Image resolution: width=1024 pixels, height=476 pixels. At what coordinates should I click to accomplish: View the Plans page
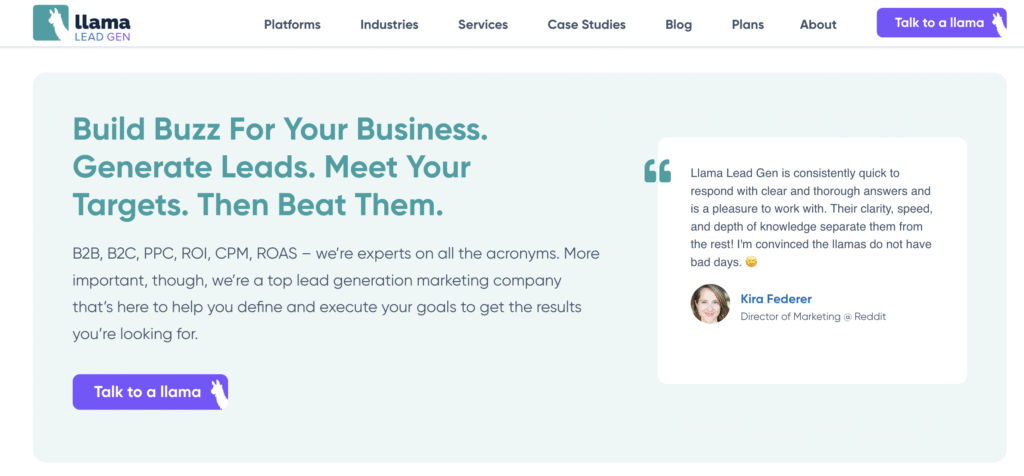748,25
